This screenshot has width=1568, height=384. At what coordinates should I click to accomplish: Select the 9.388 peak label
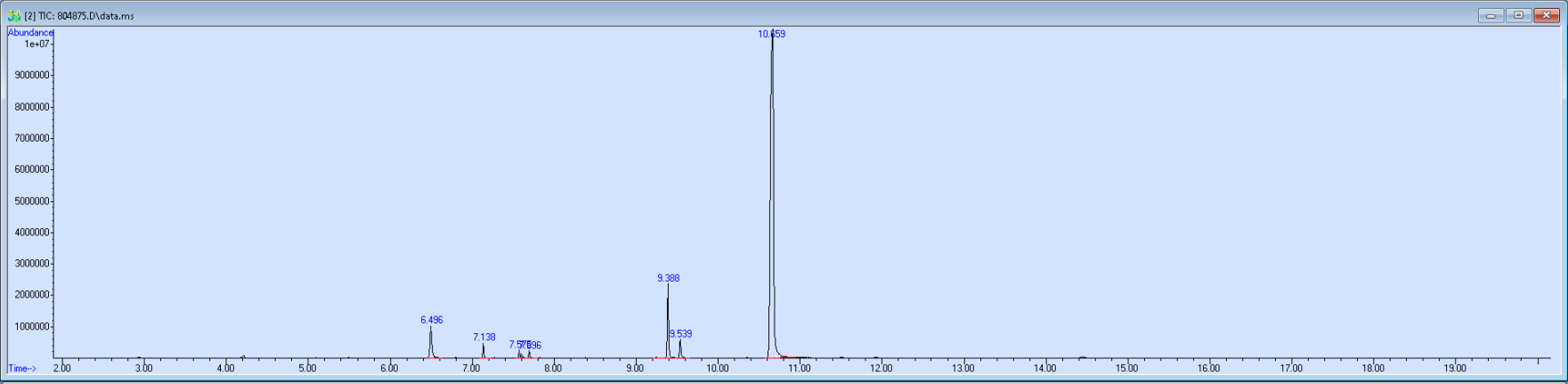point(668,278)
